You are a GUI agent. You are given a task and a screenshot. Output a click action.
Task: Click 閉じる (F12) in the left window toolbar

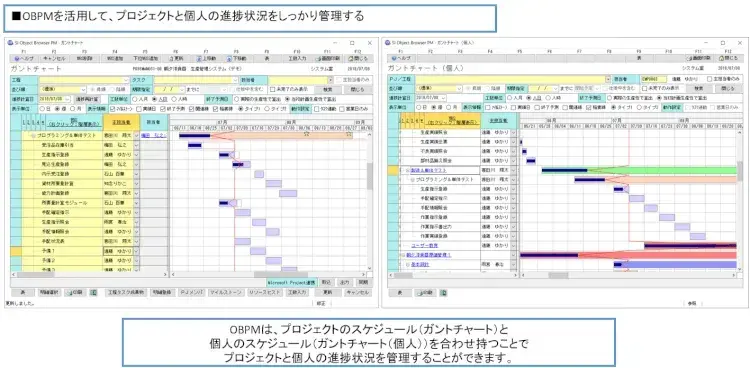[358, 58]
